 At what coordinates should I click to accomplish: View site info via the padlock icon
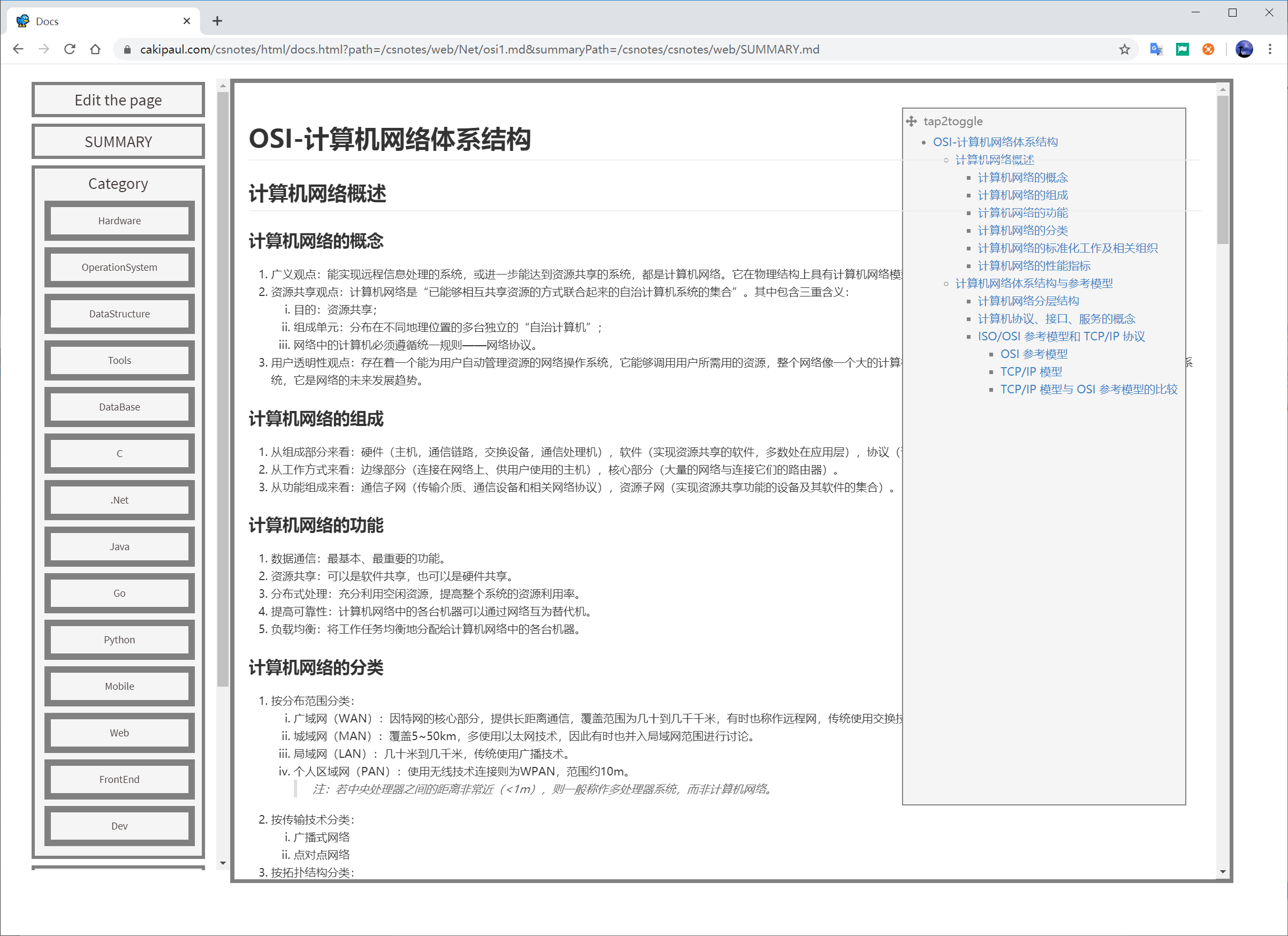pos(127,50)
